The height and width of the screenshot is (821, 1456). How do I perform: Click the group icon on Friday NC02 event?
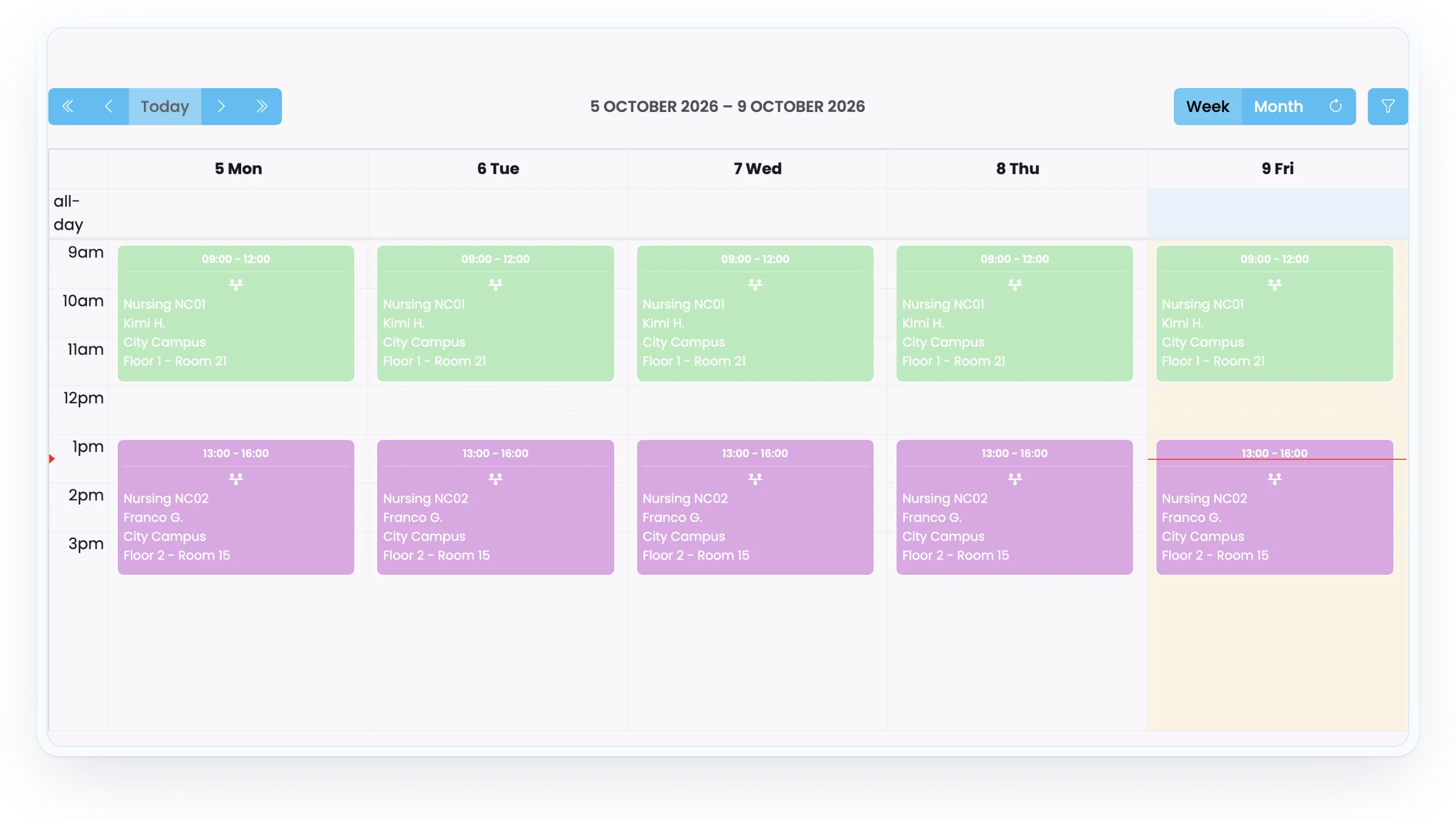click(x=1275, y=479)
